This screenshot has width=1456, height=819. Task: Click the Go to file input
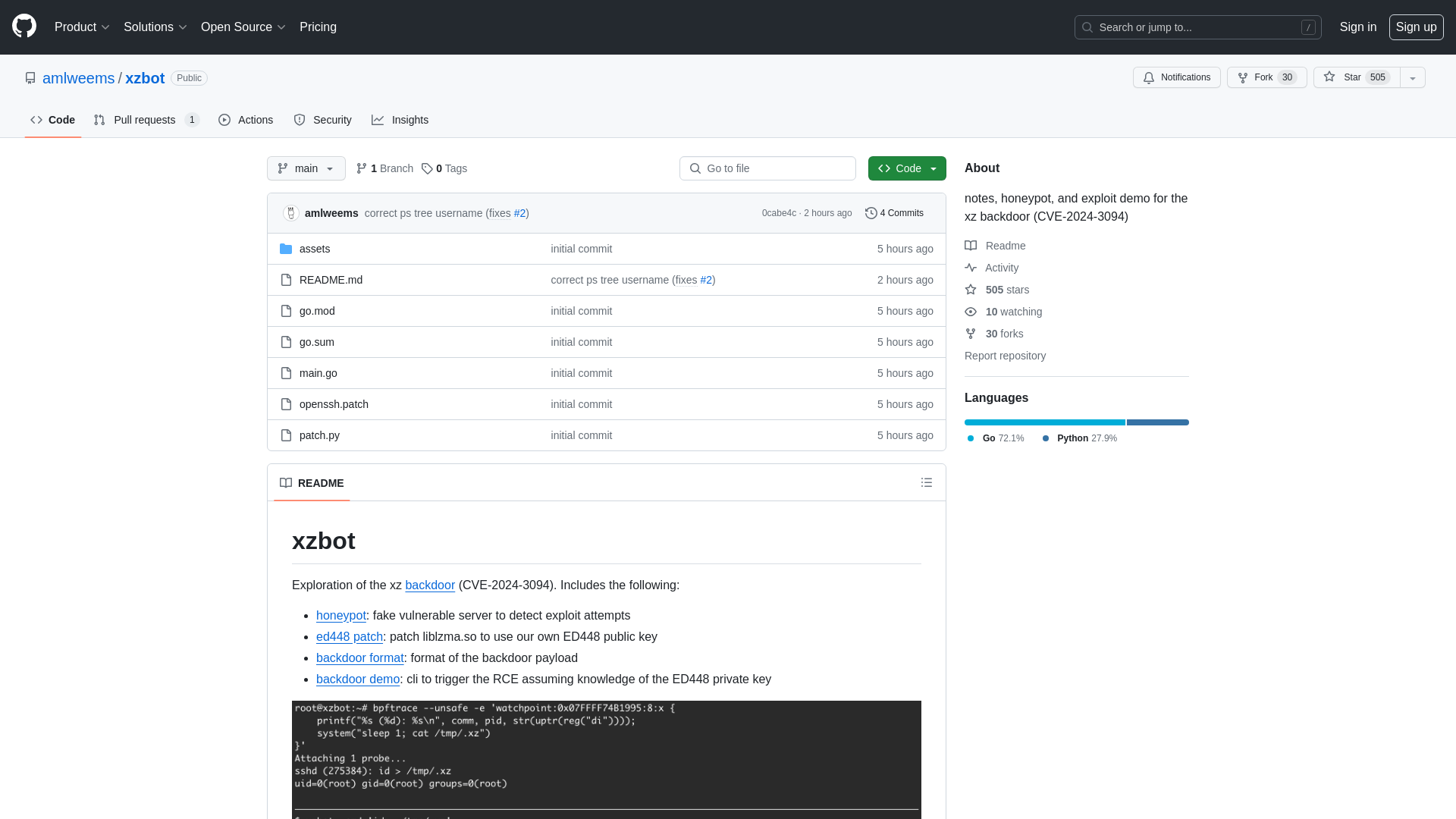pos(767,168)
